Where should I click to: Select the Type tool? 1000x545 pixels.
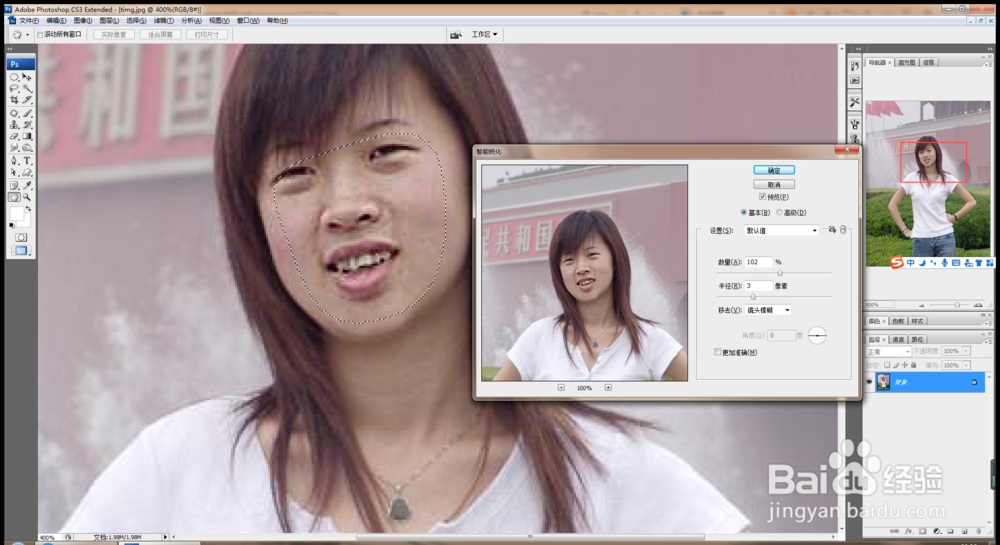(27, 161)
